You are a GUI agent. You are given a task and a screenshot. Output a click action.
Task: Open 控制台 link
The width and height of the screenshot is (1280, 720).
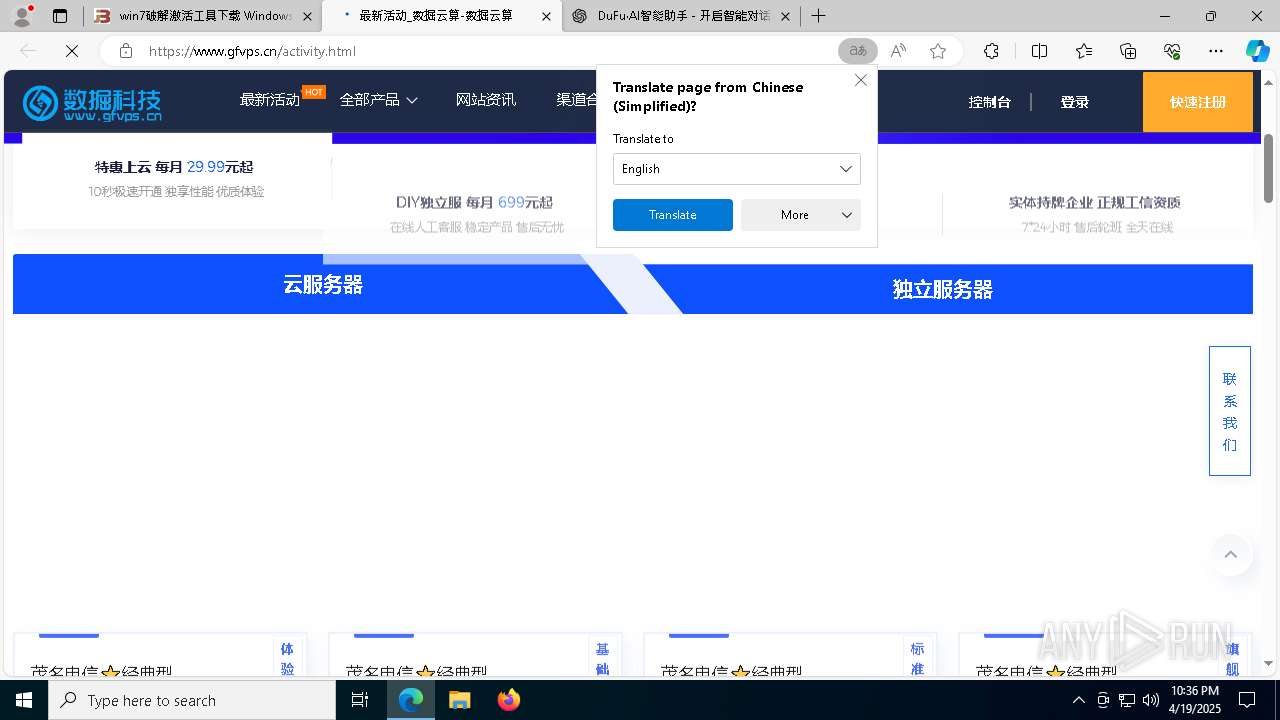point(989,102)
